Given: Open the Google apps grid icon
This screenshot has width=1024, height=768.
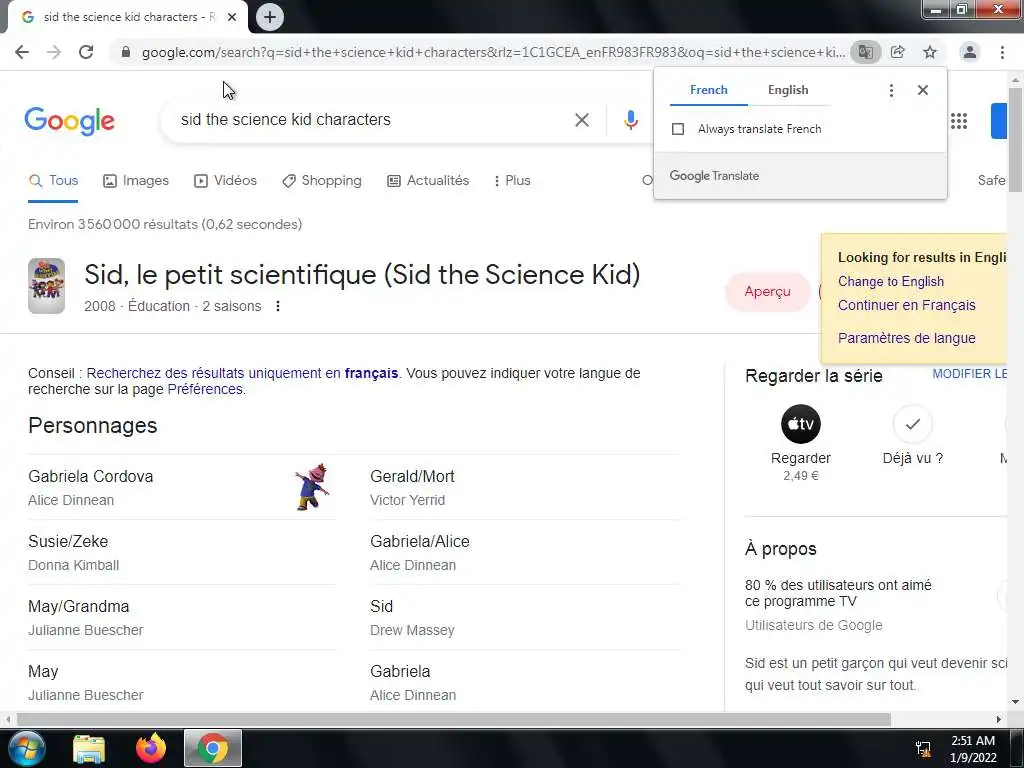Looking at the screenshot, I should (959, 121).
